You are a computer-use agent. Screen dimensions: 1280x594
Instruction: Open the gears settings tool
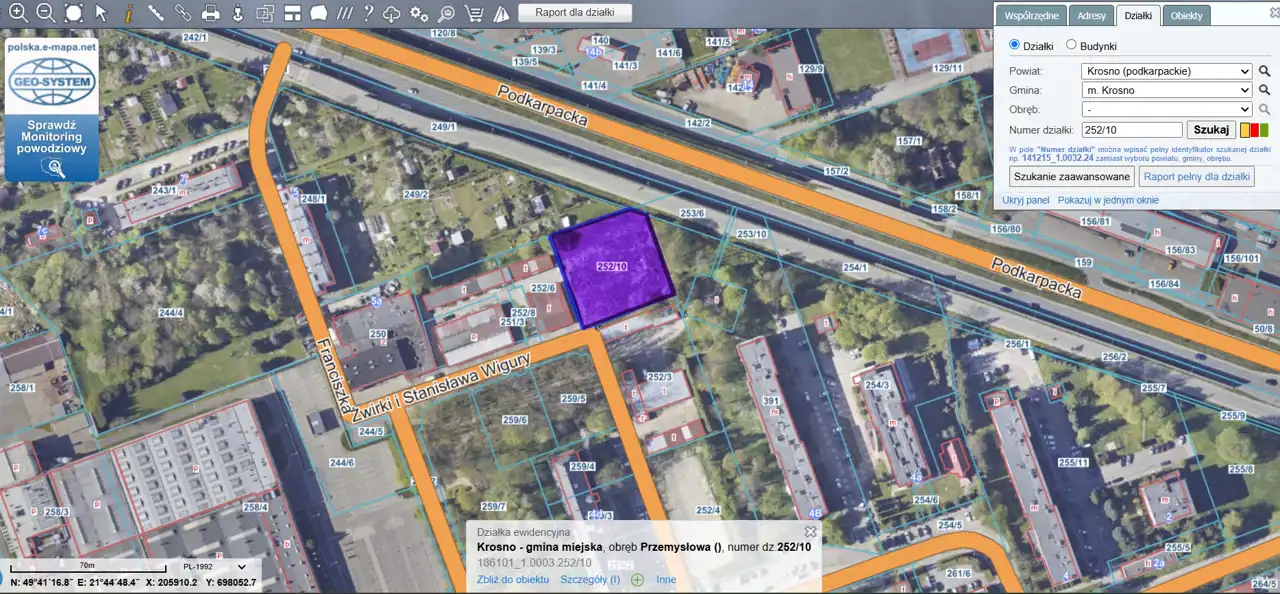click(x=420, y=13)
